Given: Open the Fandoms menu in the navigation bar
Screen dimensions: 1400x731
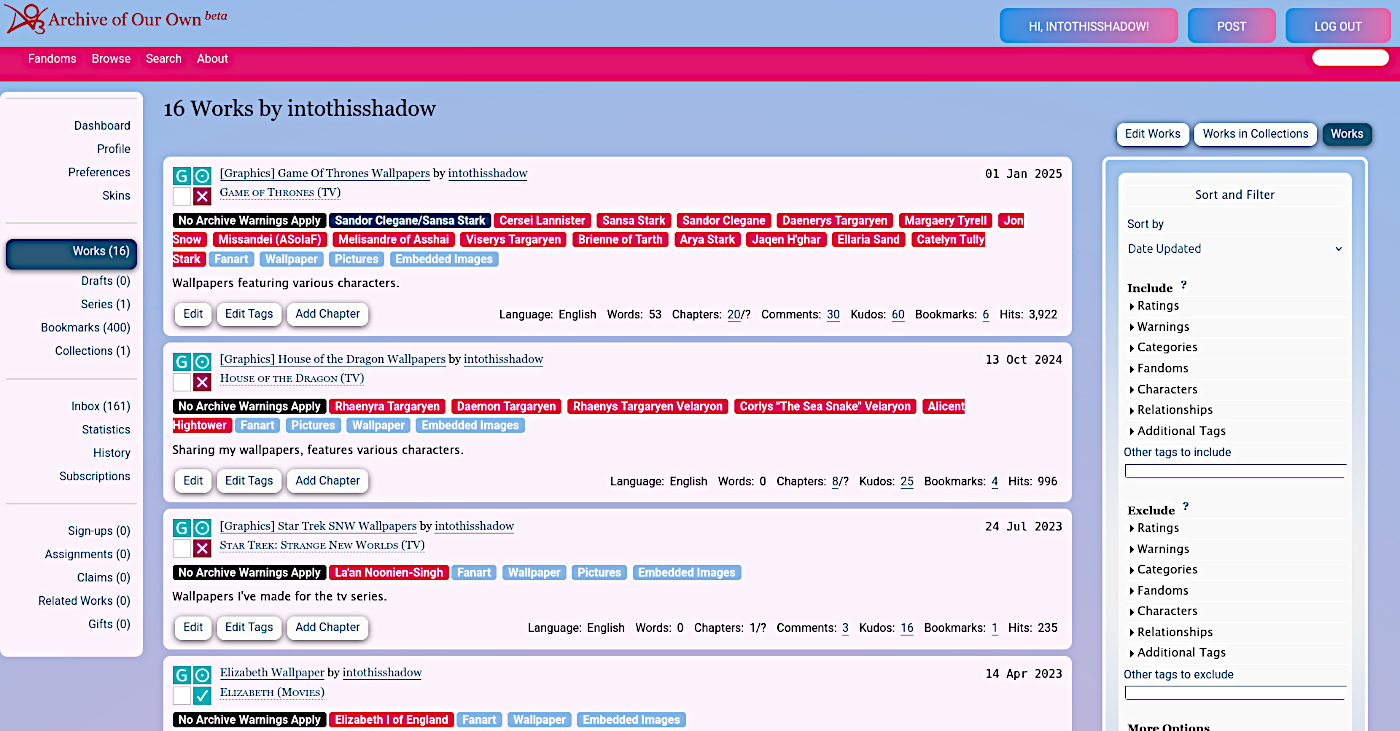Looking at the screenshot, I should pos(52,58).
